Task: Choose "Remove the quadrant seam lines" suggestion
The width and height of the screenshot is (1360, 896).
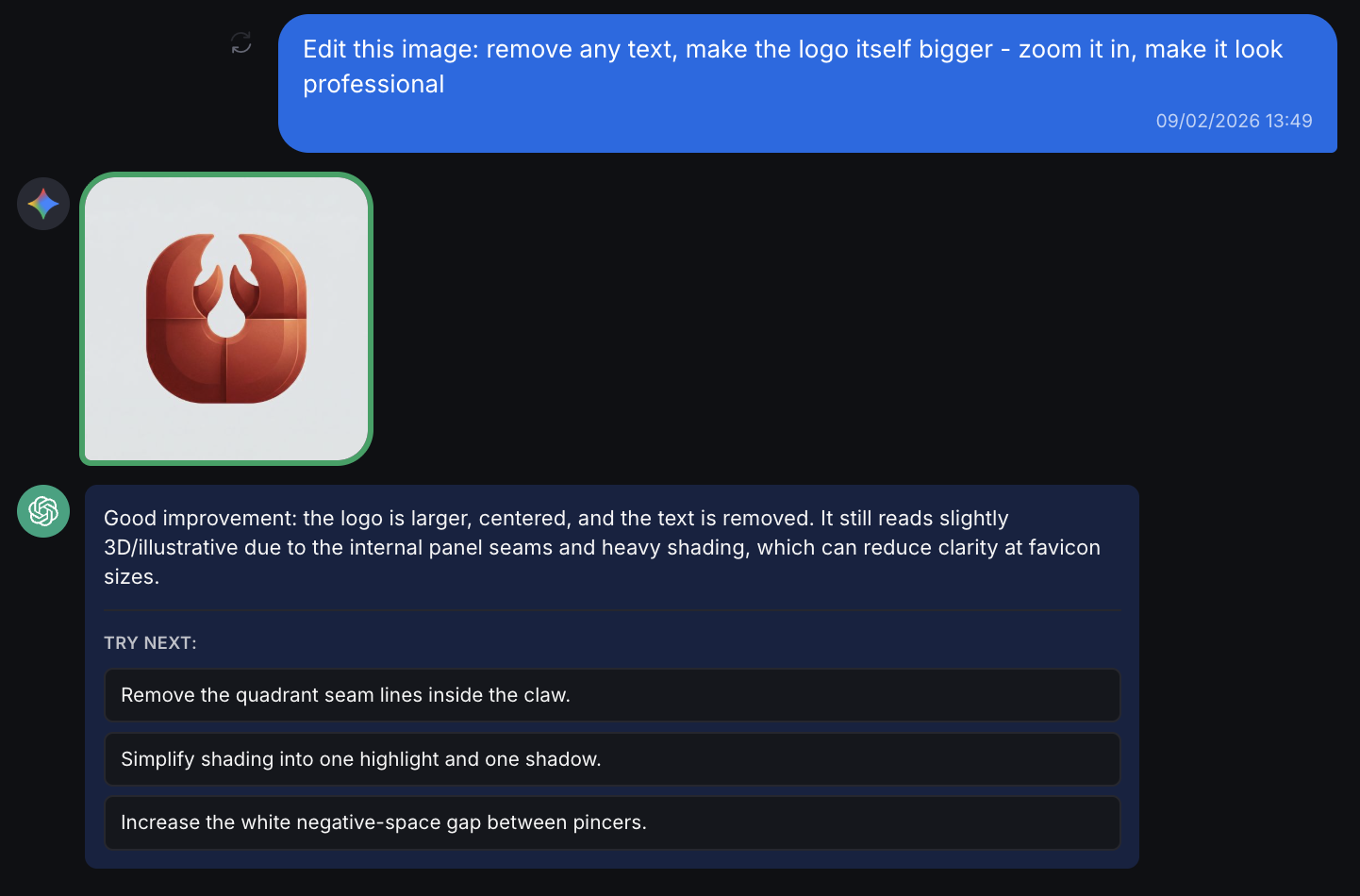Action: (612, 695)
